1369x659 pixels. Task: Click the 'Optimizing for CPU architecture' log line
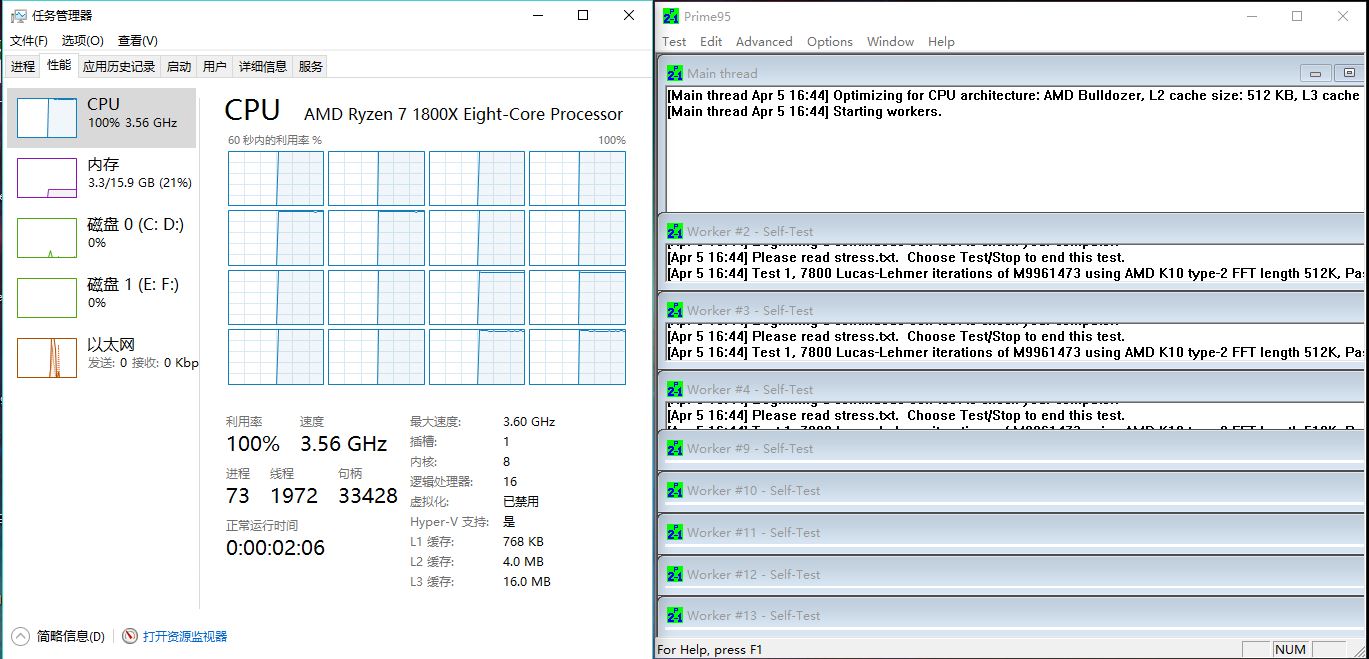[1014, 95]
